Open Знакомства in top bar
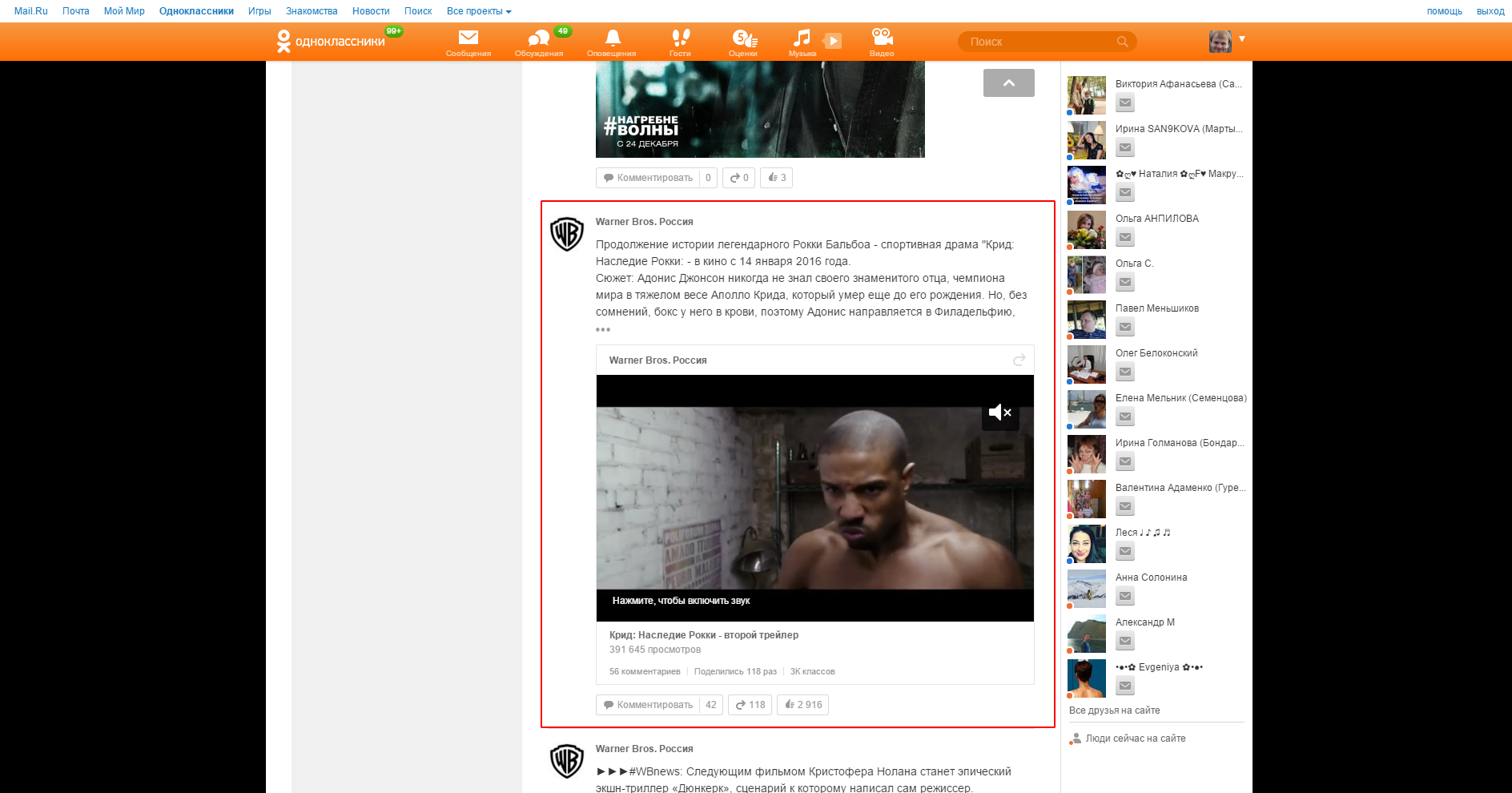Screen dimensions: 1512x793 tap(312, 11)
